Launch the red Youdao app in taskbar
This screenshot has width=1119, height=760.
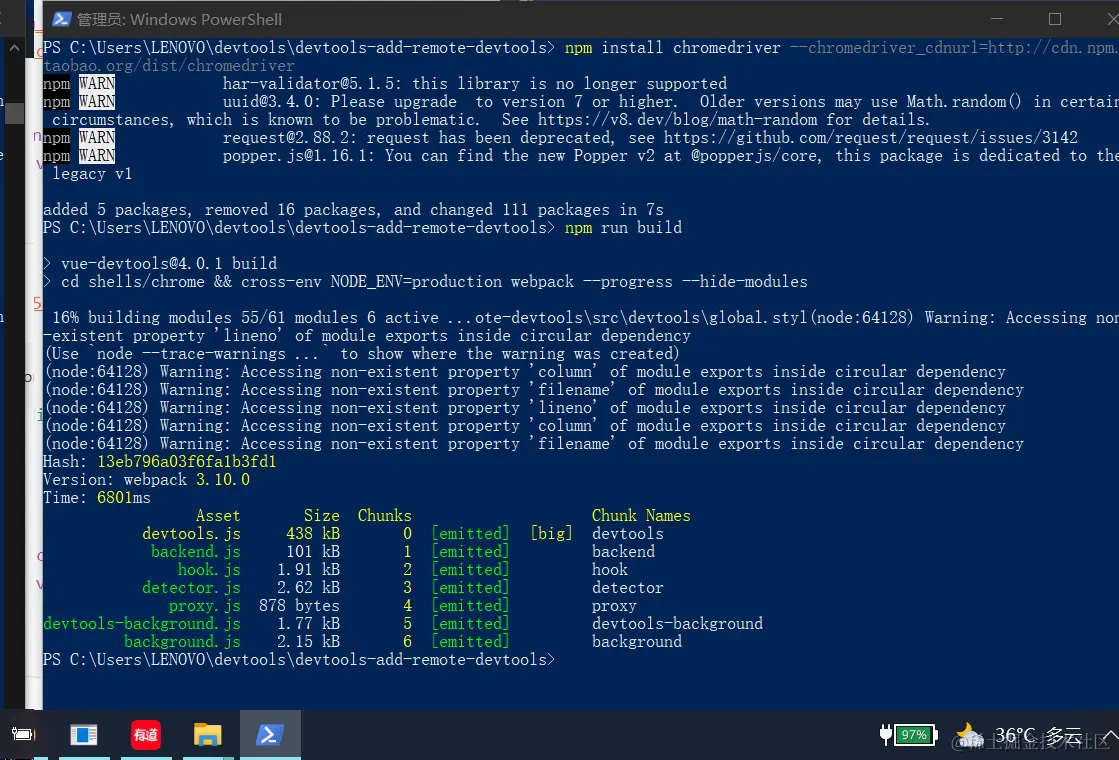[146, 735]
